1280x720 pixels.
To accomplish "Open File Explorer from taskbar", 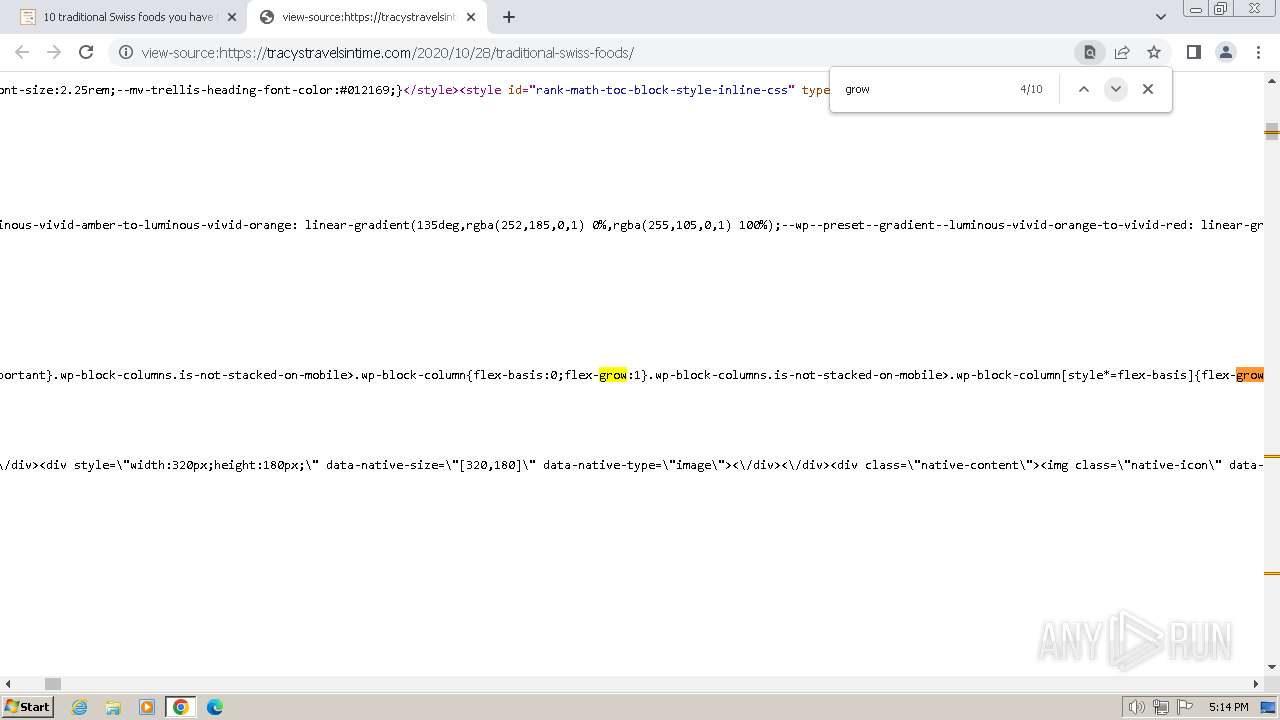I will (113, 707).
